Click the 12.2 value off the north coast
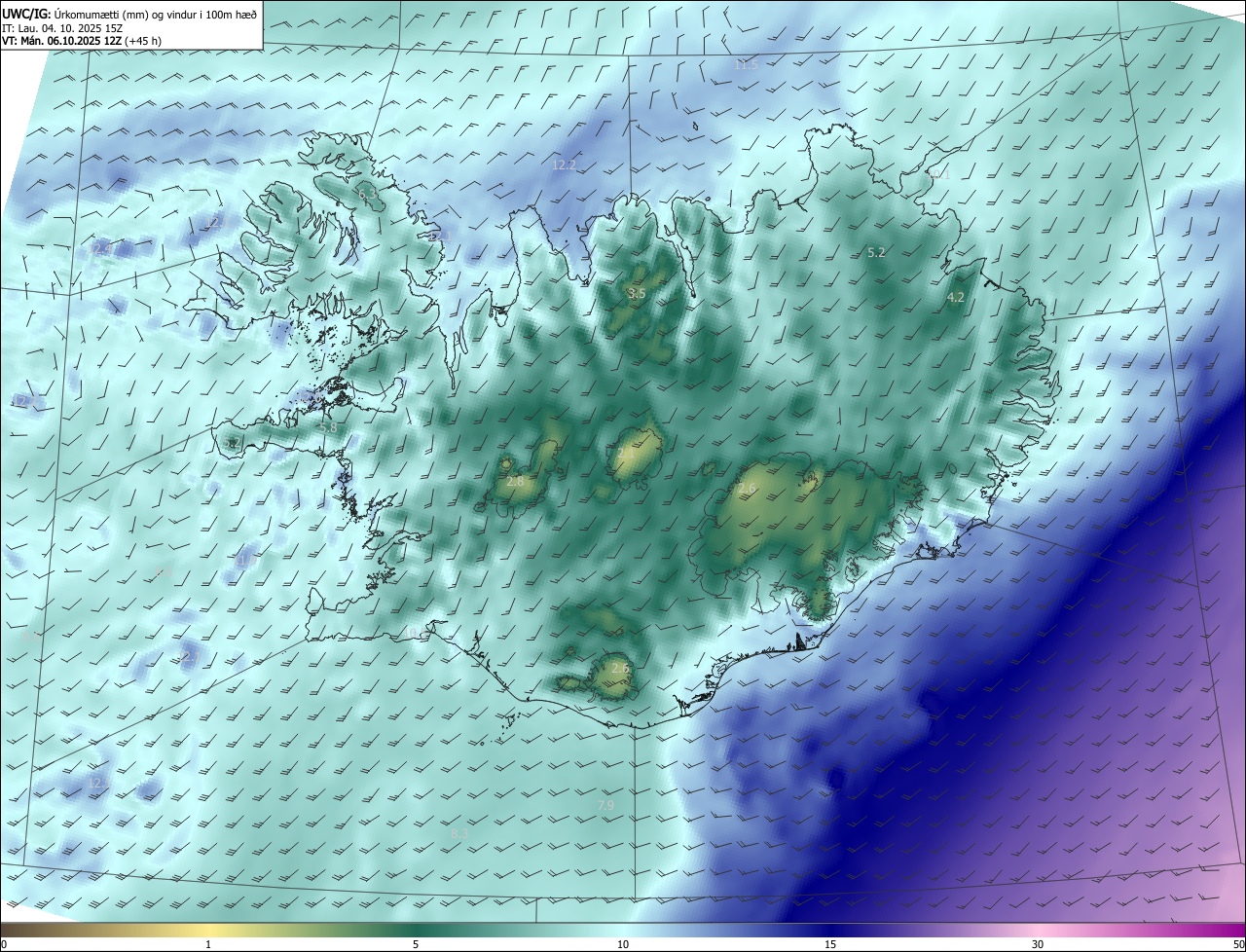The image size is (1246, 952). tap(565, 165)
